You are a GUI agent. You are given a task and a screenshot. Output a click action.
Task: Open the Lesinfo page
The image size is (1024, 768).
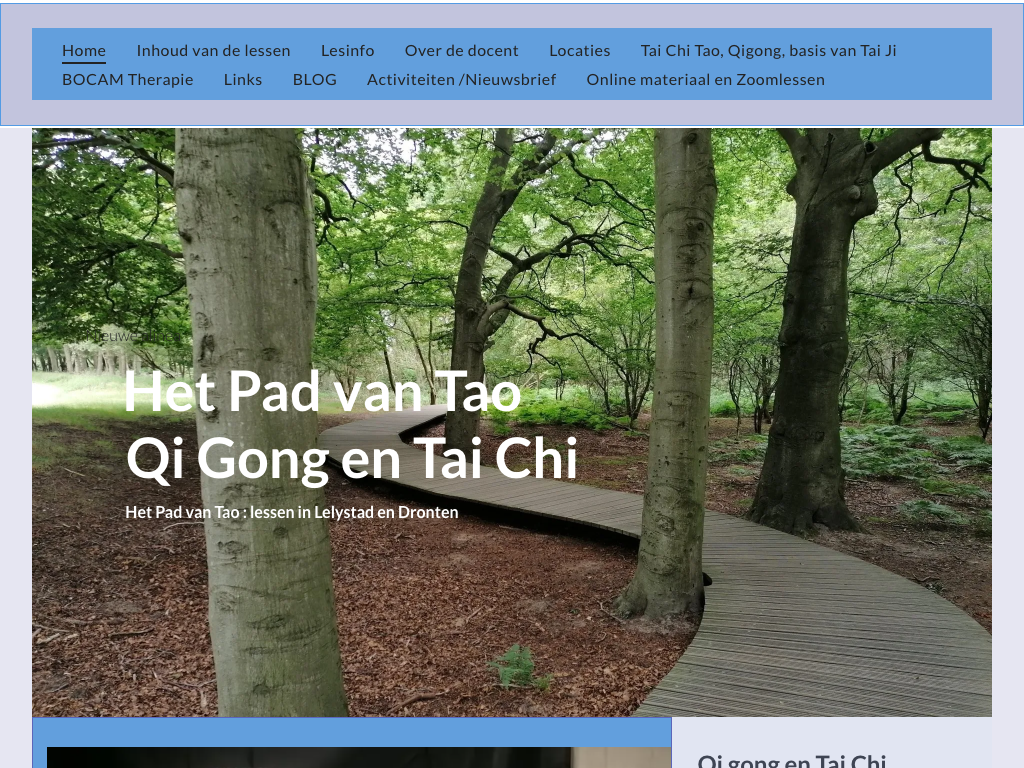point(347,50)
